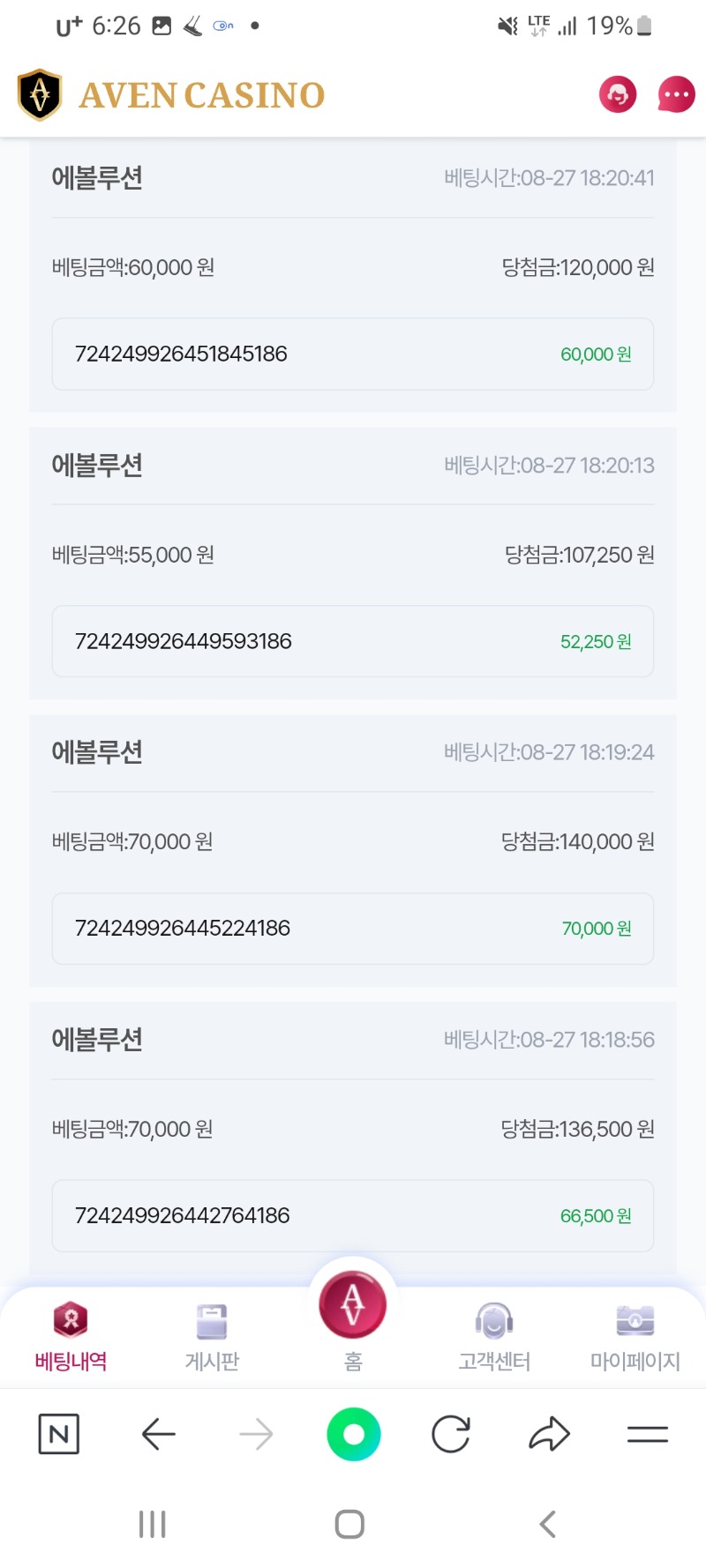
Task: Tap the browser share arrow
Action: (549, 1434)
